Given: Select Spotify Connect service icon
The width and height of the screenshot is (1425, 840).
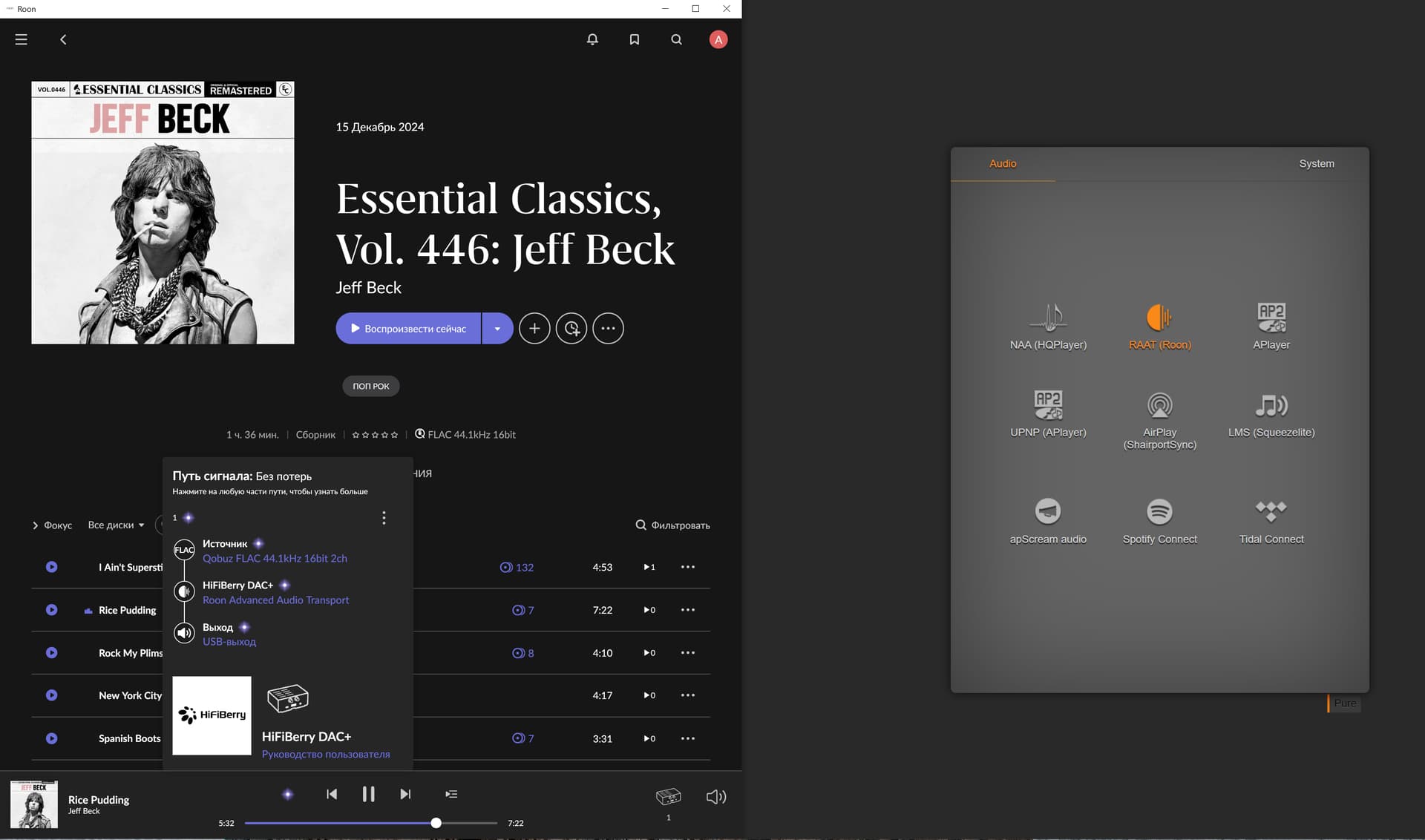Looking at the screenshot, I should click(1159, 511).
